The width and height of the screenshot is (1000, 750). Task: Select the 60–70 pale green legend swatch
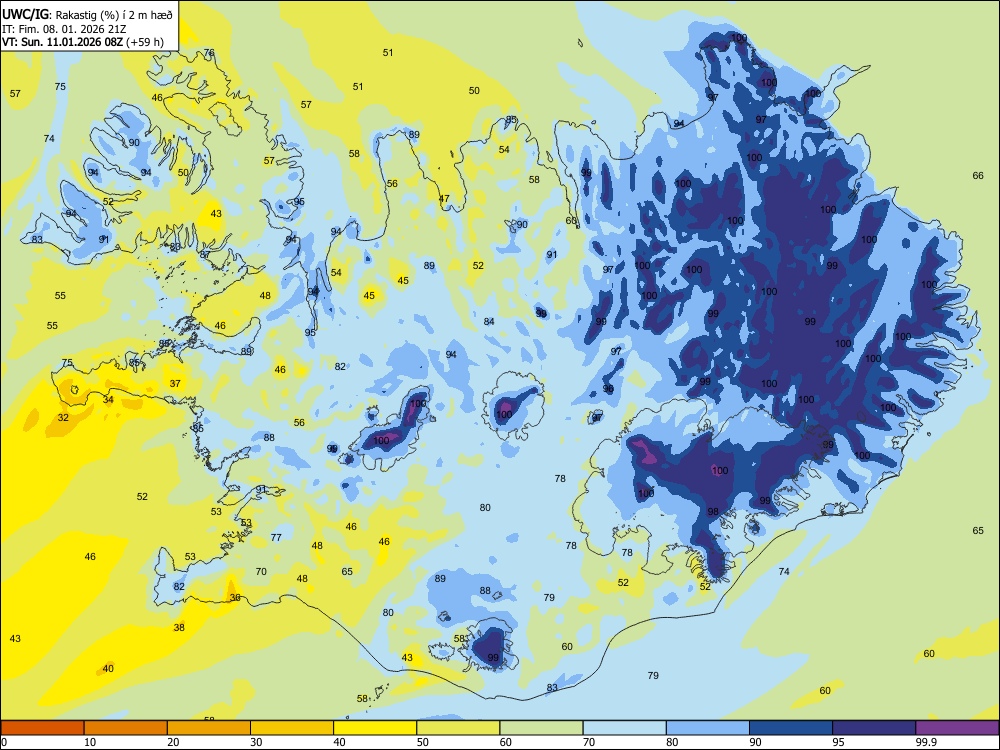(x=541, y=728)
